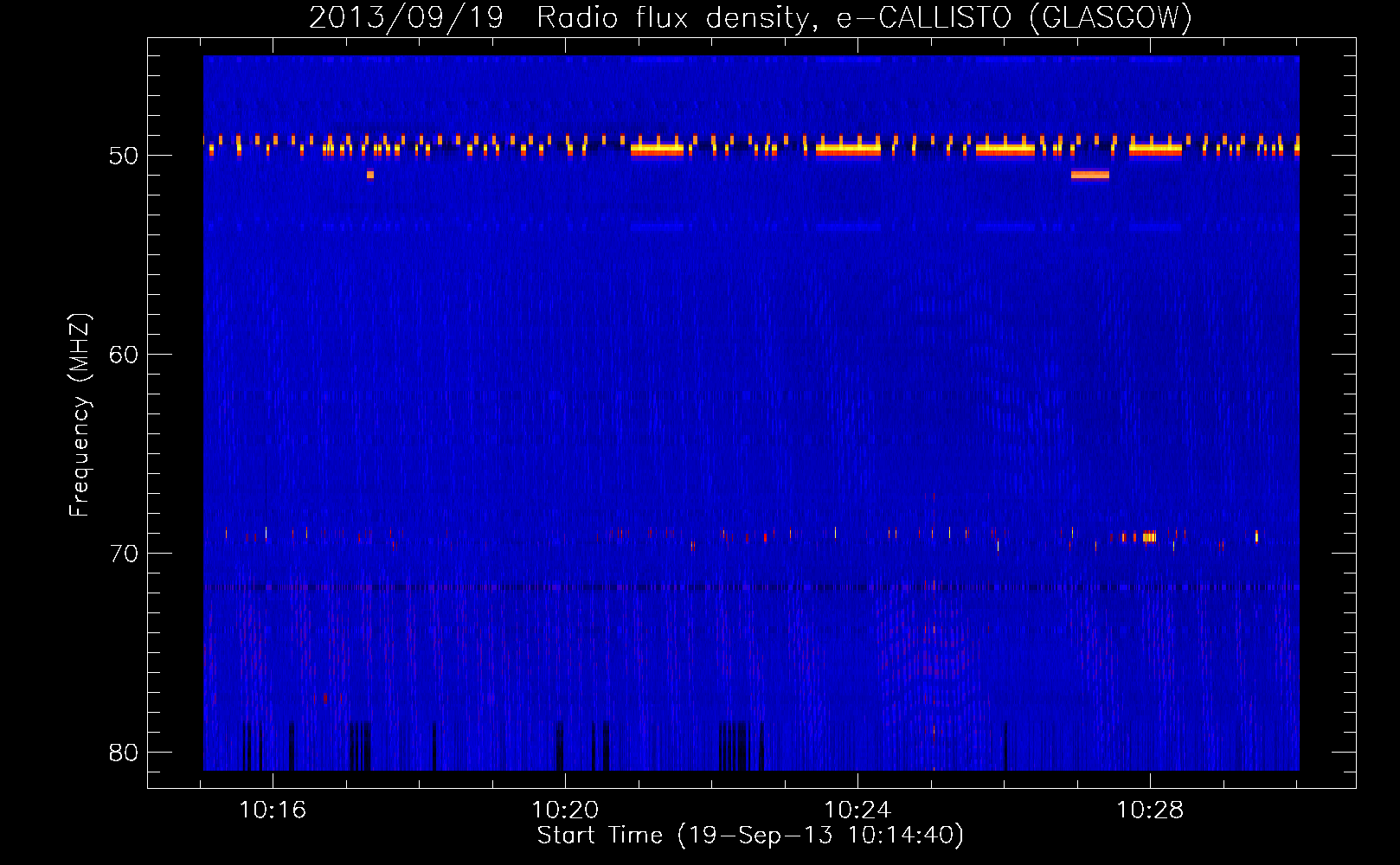1400x865 pixels.
Task: Click the '60' frequency tick label
Action: coord(124,355)
